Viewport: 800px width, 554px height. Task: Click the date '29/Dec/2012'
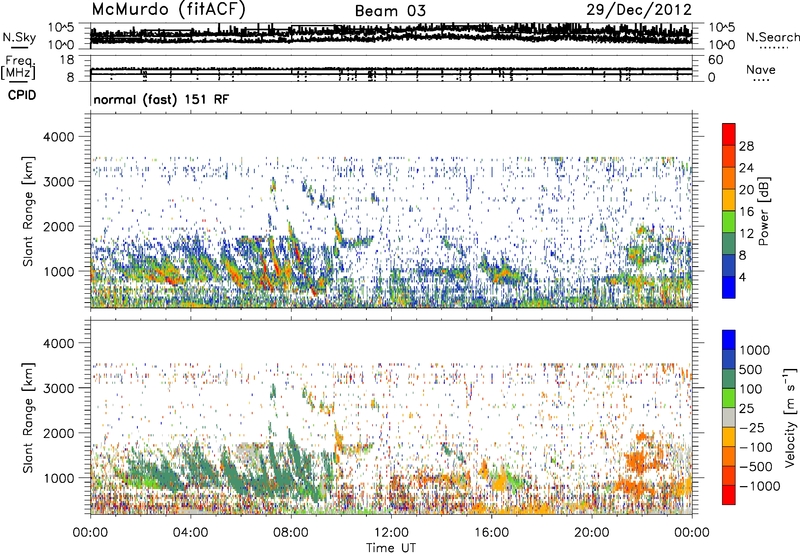(x=639, y=10)
